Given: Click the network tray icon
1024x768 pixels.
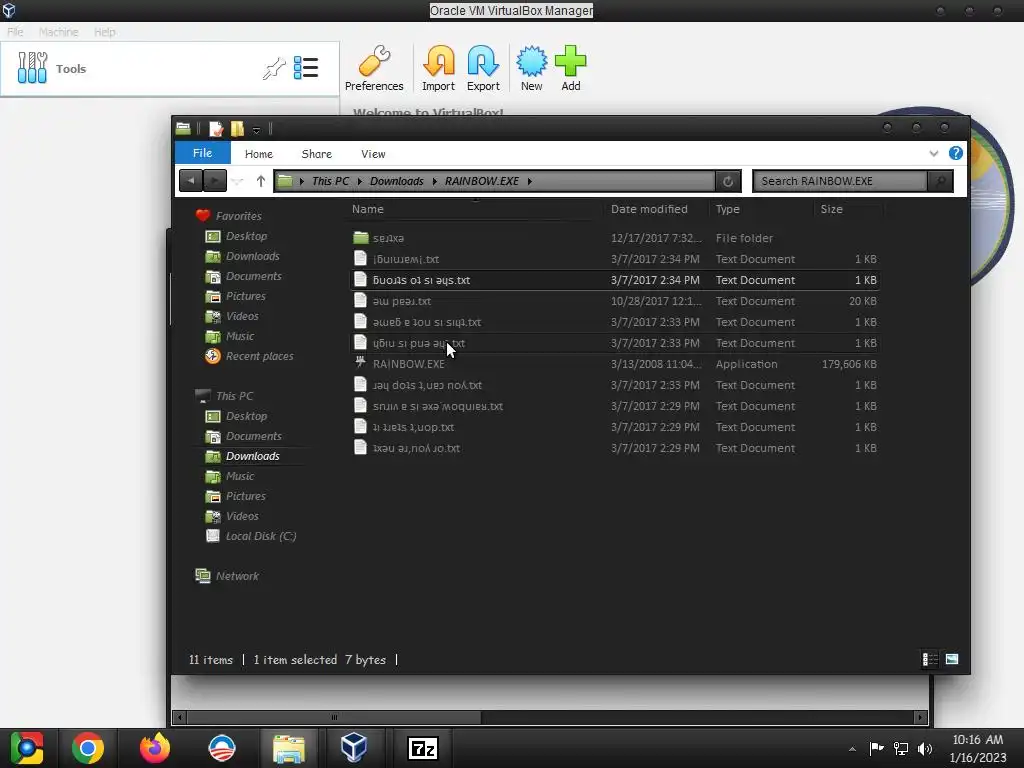Looking at the screenshot, I should [x=901, y=748].
